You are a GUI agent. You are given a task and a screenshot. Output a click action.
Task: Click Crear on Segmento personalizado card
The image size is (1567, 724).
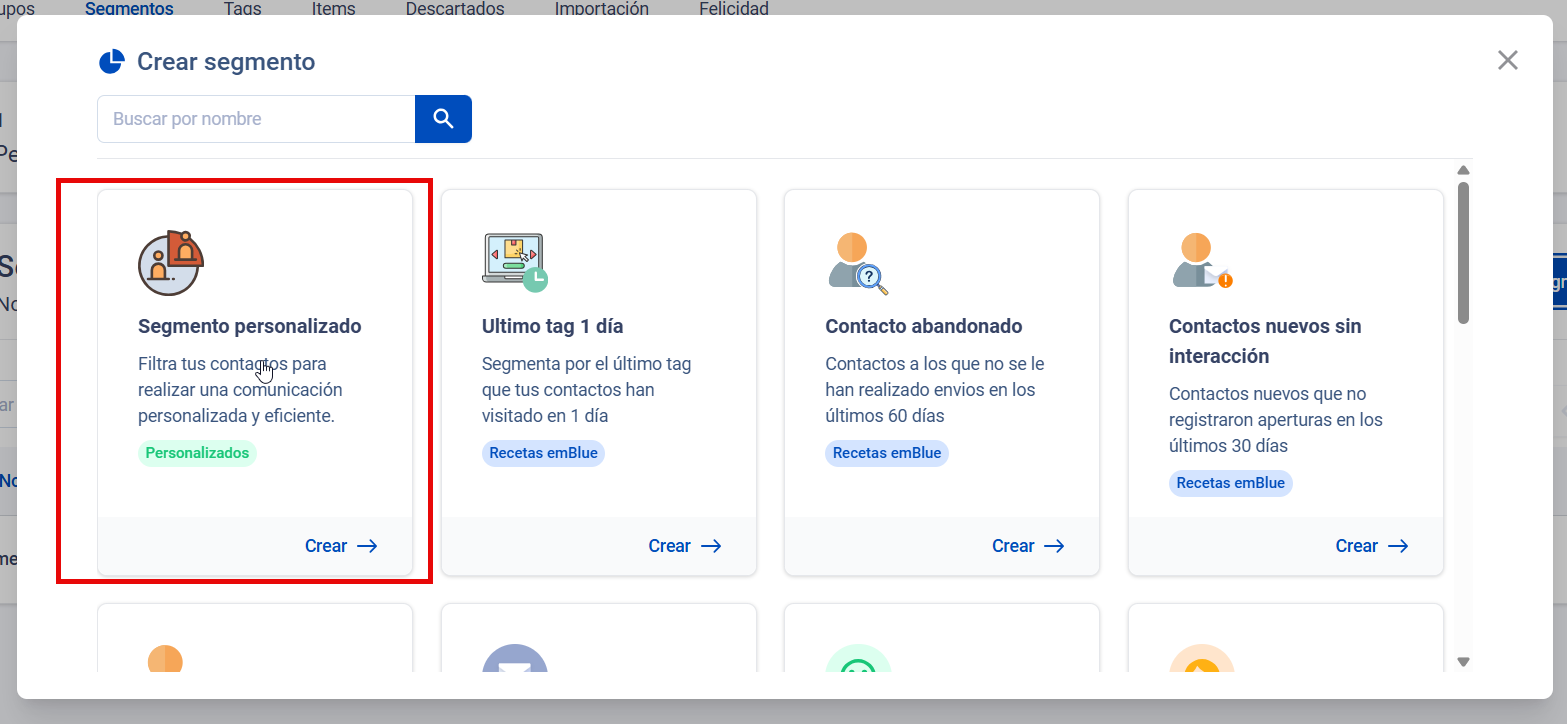pos(340,546)
